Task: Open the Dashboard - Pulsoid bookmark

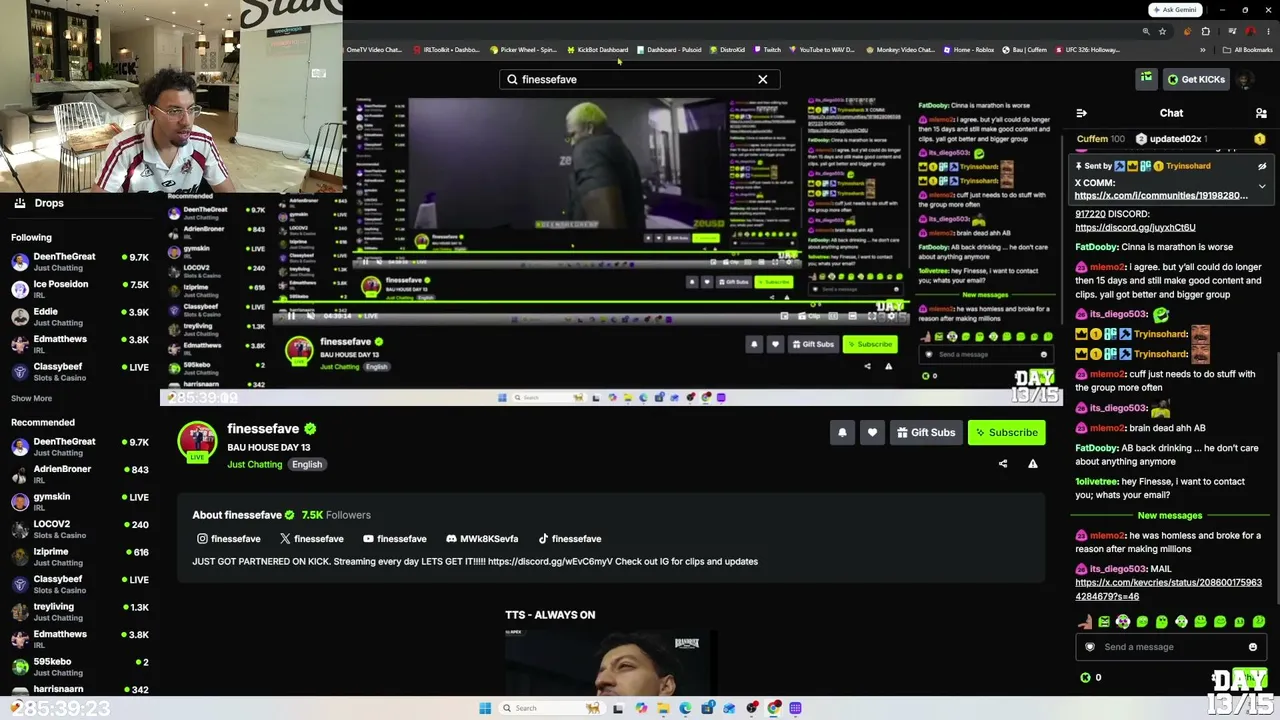Action: (x=669, y=49)
